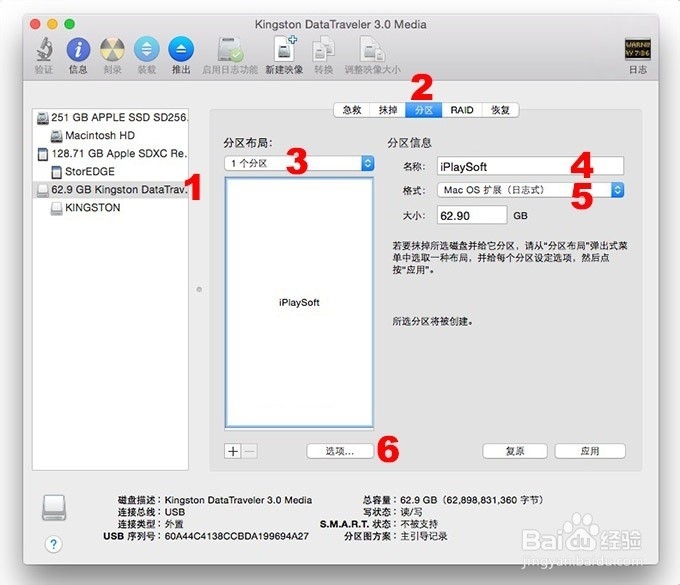Viewport: 680px width, 585px height.
Task: Add a partition with the plus button
Action: click(233, 451)
